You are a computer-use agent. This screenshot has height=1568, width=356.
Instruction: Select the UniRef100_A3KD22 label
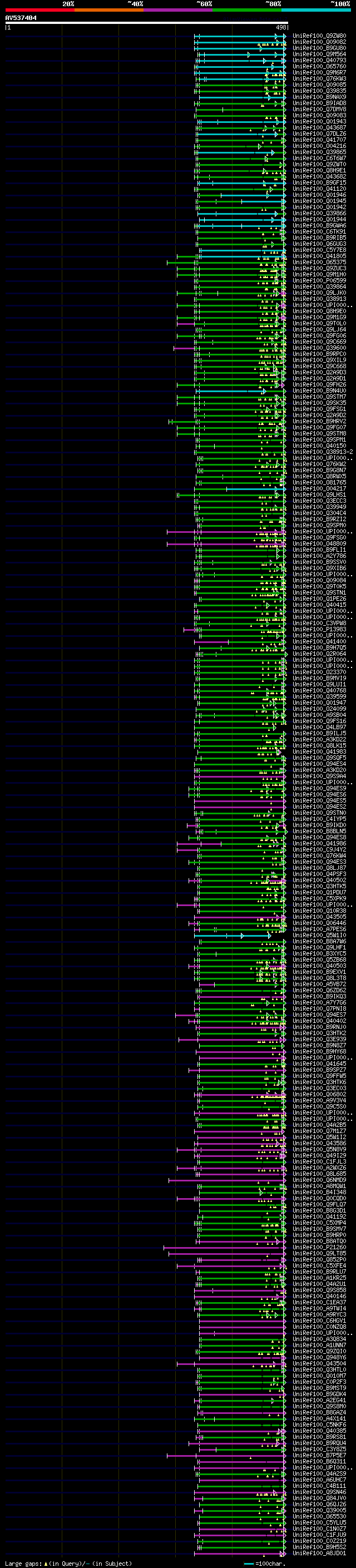(x=319, y=739)
